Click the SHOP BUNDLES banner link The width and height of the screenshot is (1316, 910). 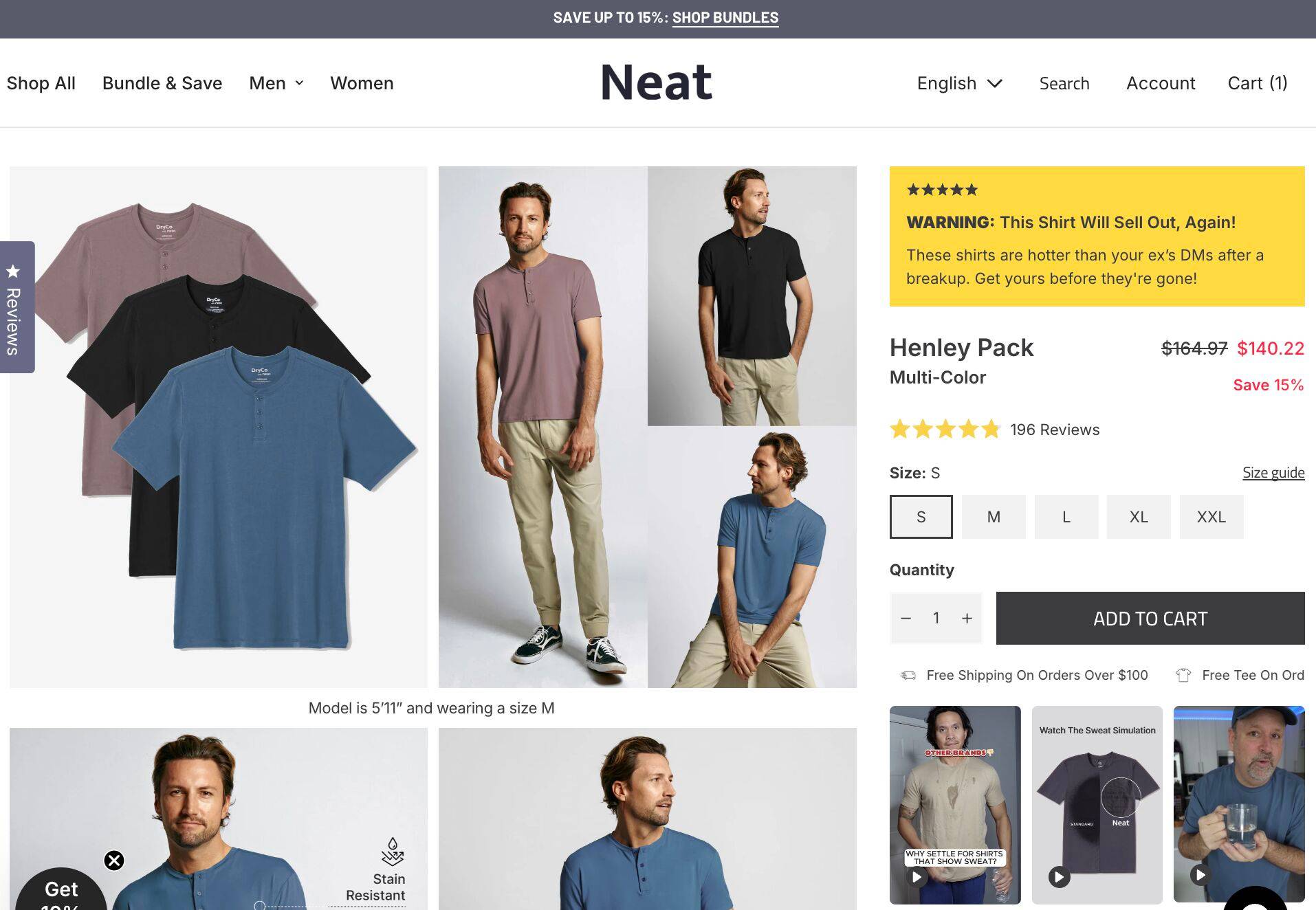pos(725,18)
